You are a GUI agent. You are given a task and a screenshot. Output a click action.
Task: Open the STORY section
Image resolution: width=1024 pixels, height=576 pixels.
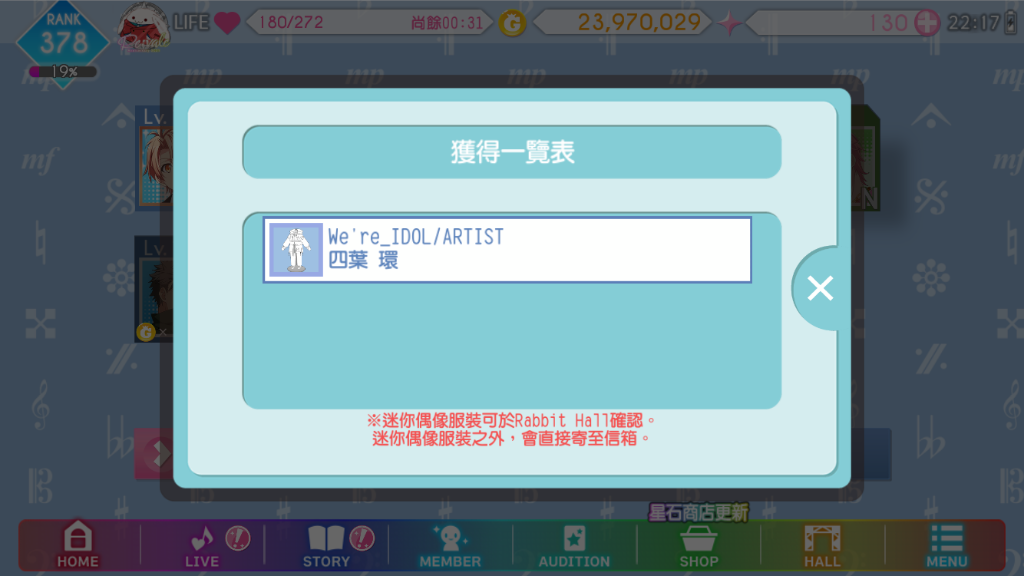click(x=326, y=546)
